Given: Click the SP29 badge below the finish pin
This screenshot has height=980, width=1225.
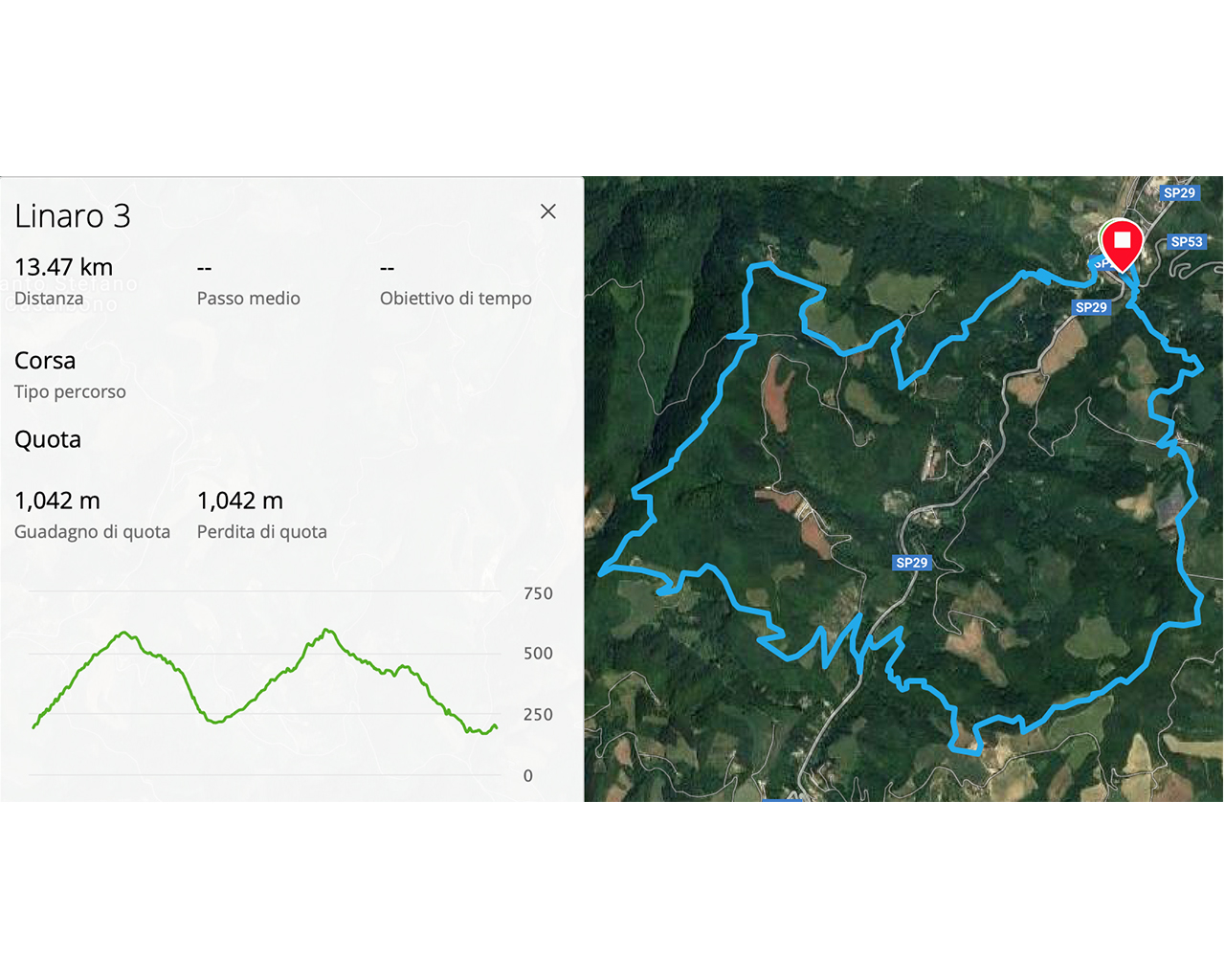Looking at the screenshot, I should pyautogui.click(x=1091, y=307).
